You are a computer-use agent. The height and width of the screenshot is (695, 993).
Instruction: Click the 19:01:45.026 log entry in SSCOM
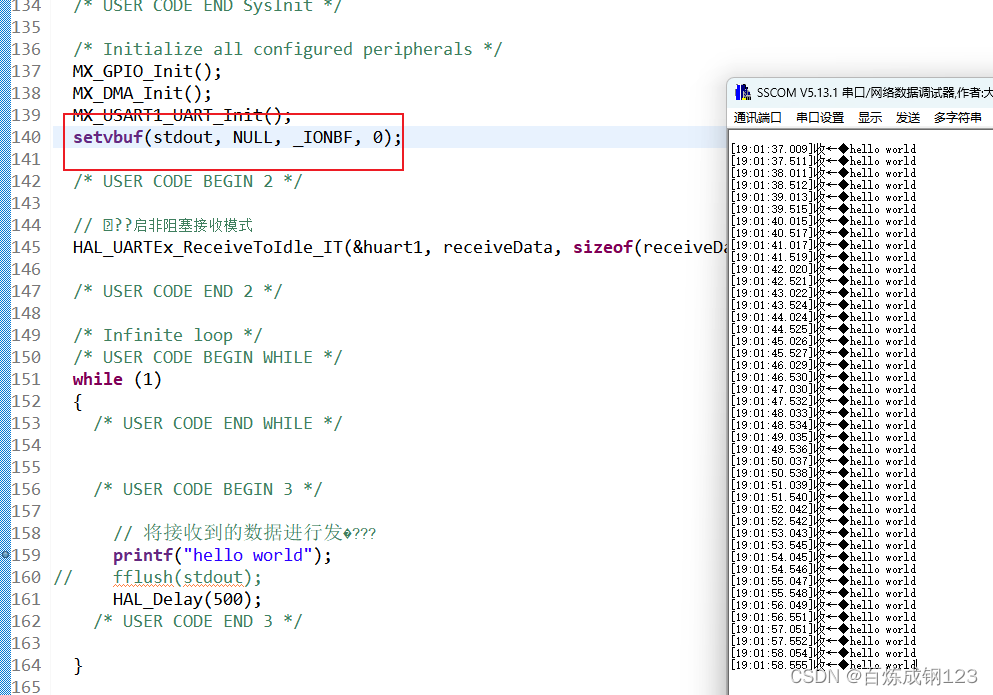(823, 341)
